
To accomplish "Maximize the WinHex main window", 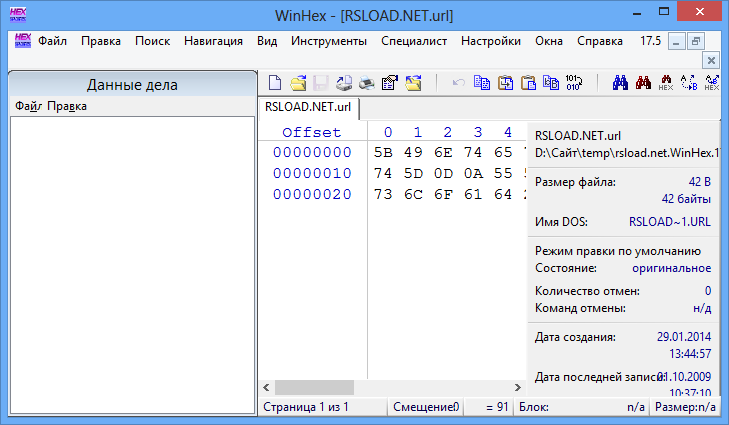I will coord(664,12).
